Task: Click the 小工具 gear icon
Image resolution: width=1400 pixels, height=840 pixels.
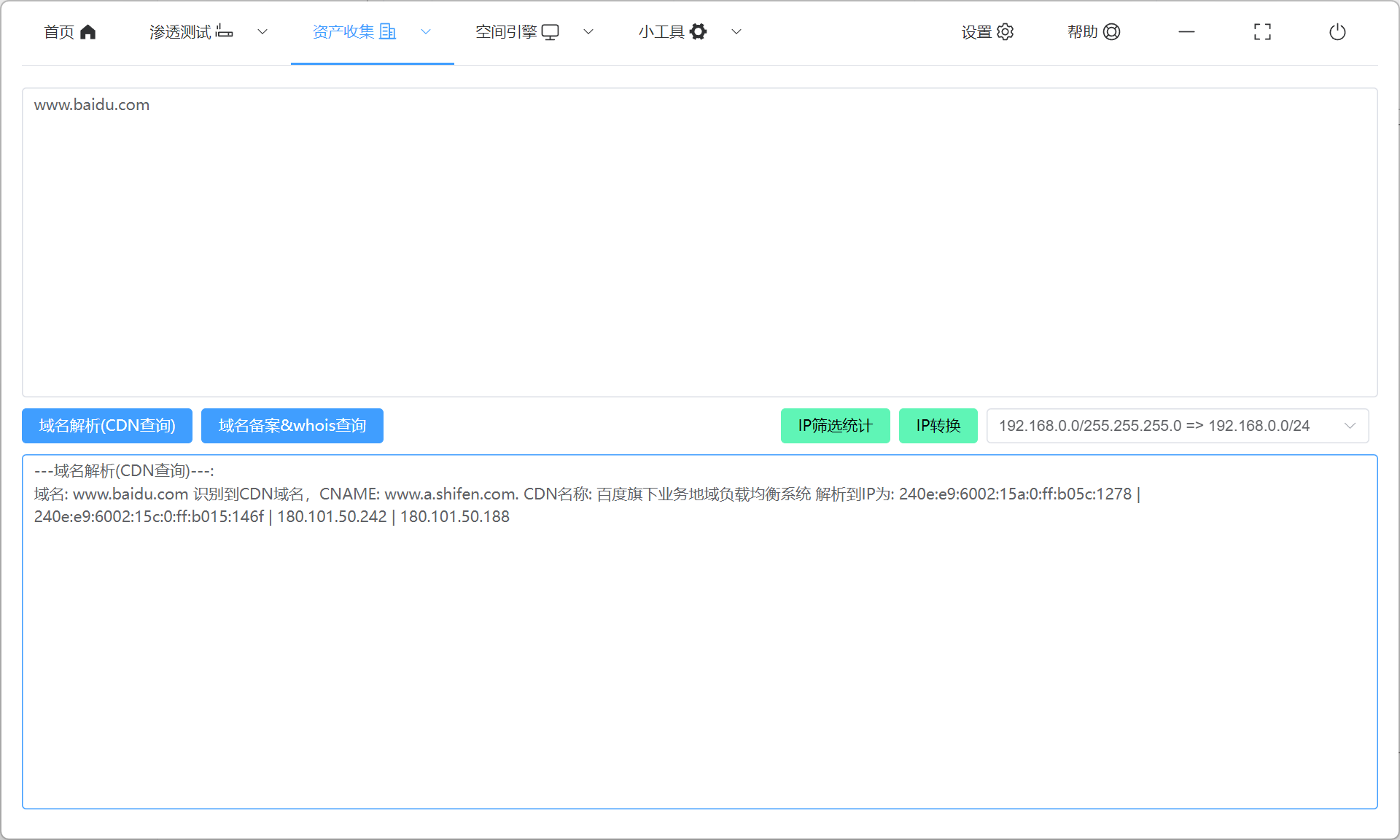Action: [x=699, y=32]
